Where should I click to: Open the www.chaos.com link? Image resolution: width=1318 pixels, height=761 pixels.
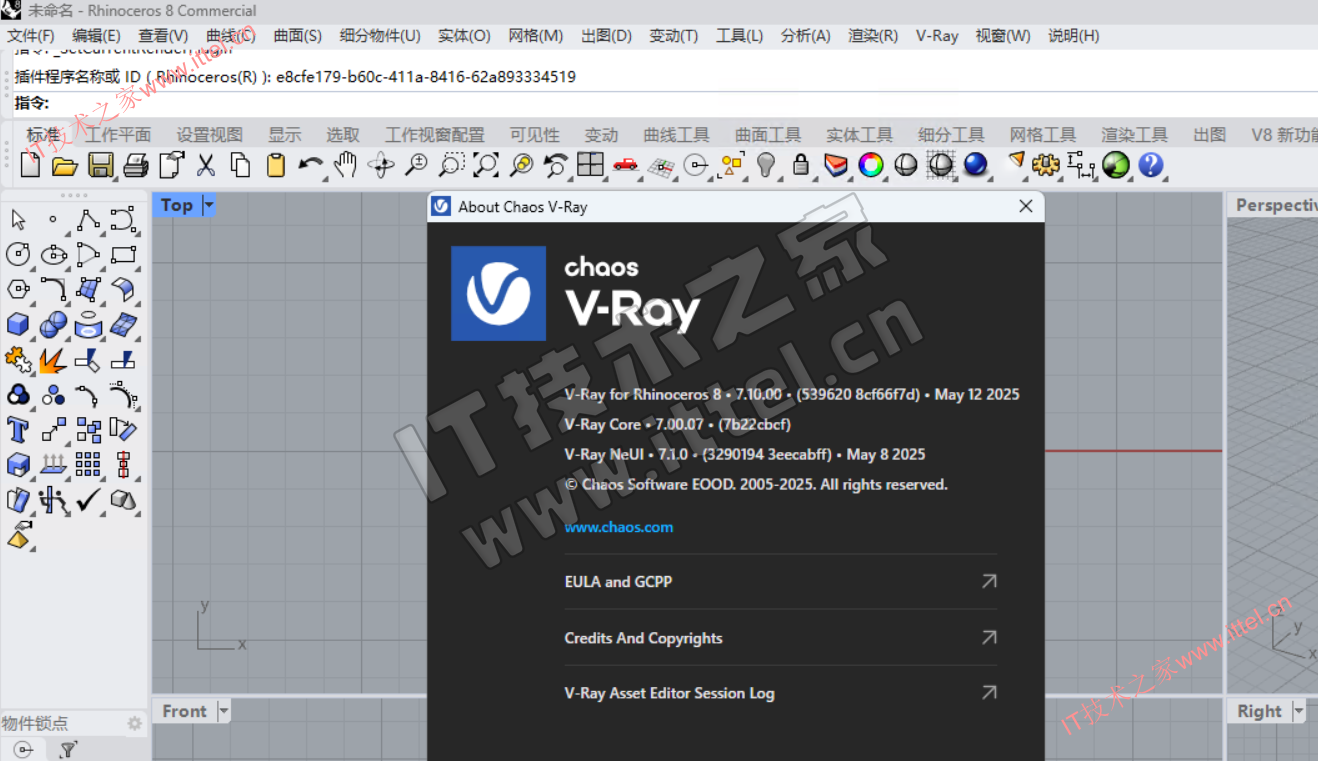(x=618, y=527)
